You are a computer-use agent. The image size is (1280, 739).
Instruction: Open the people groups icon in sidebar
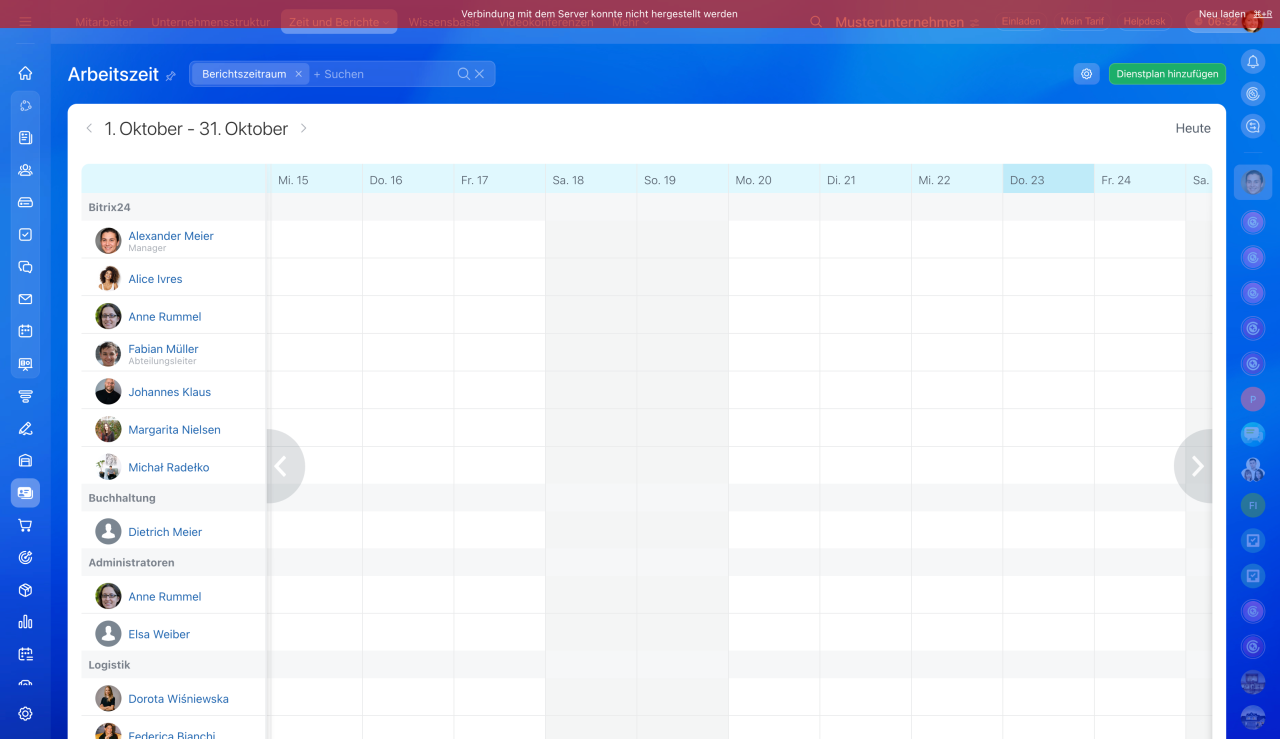tap(25, 170)
